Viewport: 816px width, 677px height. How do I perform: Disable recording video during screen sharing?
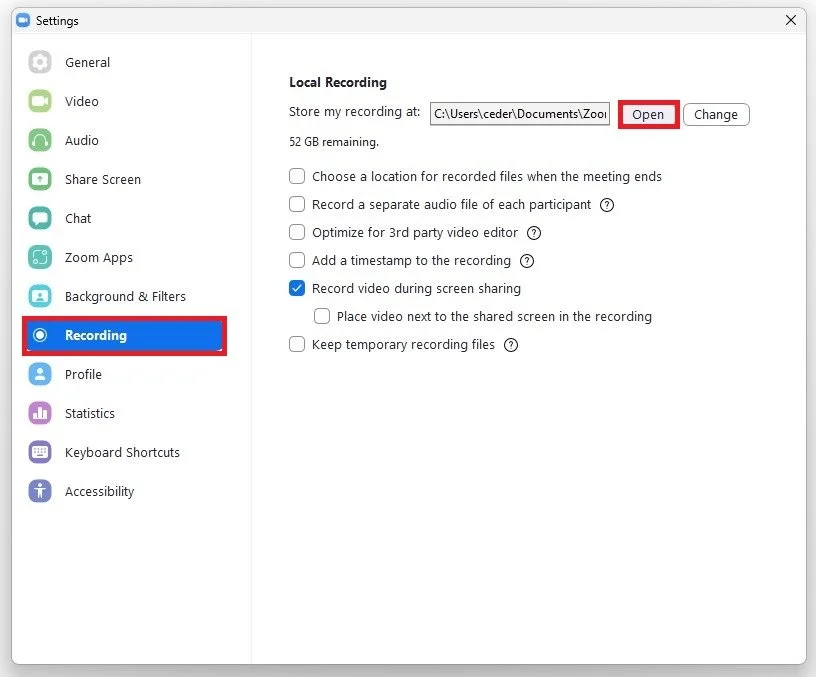click(x=297, y=288)
